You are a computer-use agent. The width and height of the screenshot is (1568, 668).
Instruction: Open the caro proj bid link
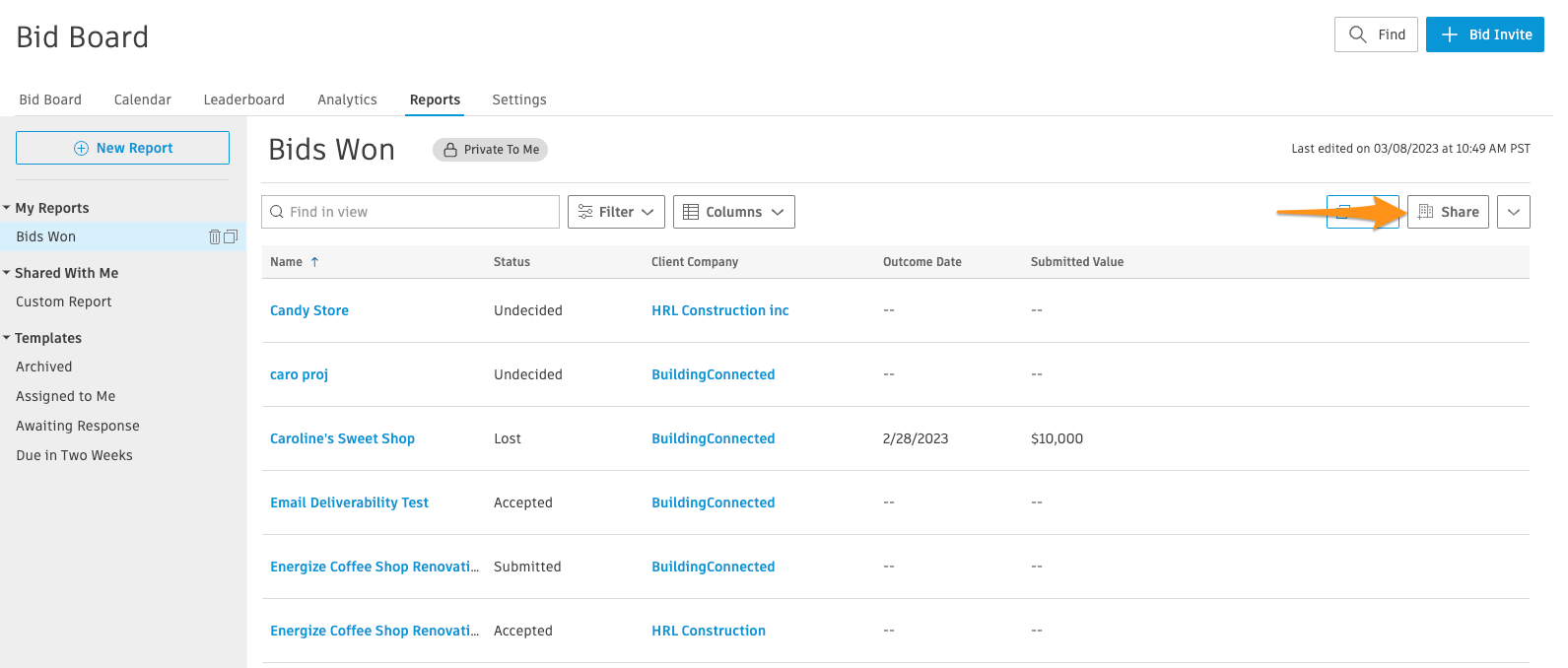299,374
